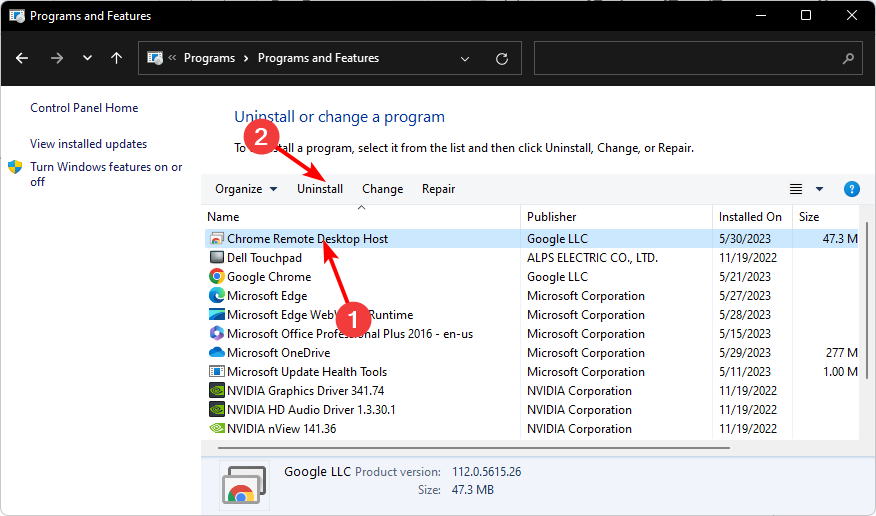Open help with the blue question icon
876x516 pixels.
coord(851,189)
